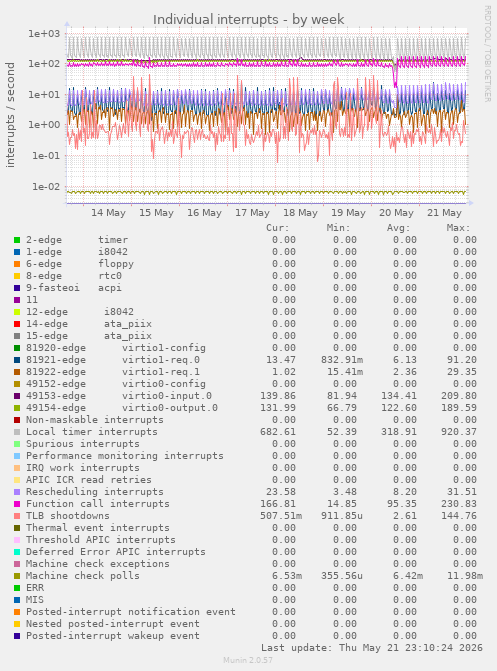Click the 'Threshold APIC interrupts' legend label

pyautogui.click(x=101, y=540)
